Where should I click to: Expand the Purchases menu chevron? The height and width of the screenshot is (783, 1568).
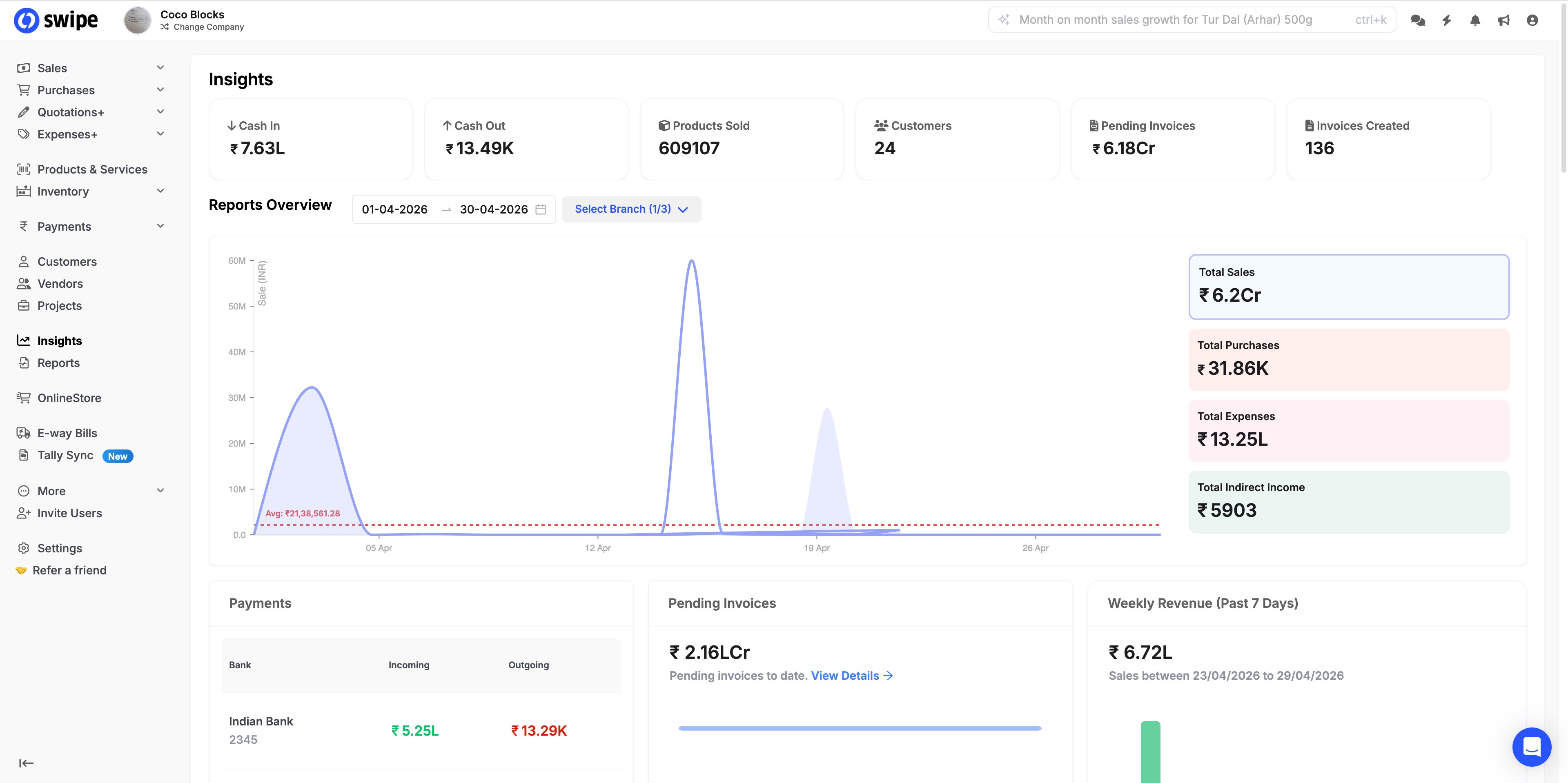(x=161, y=89)
